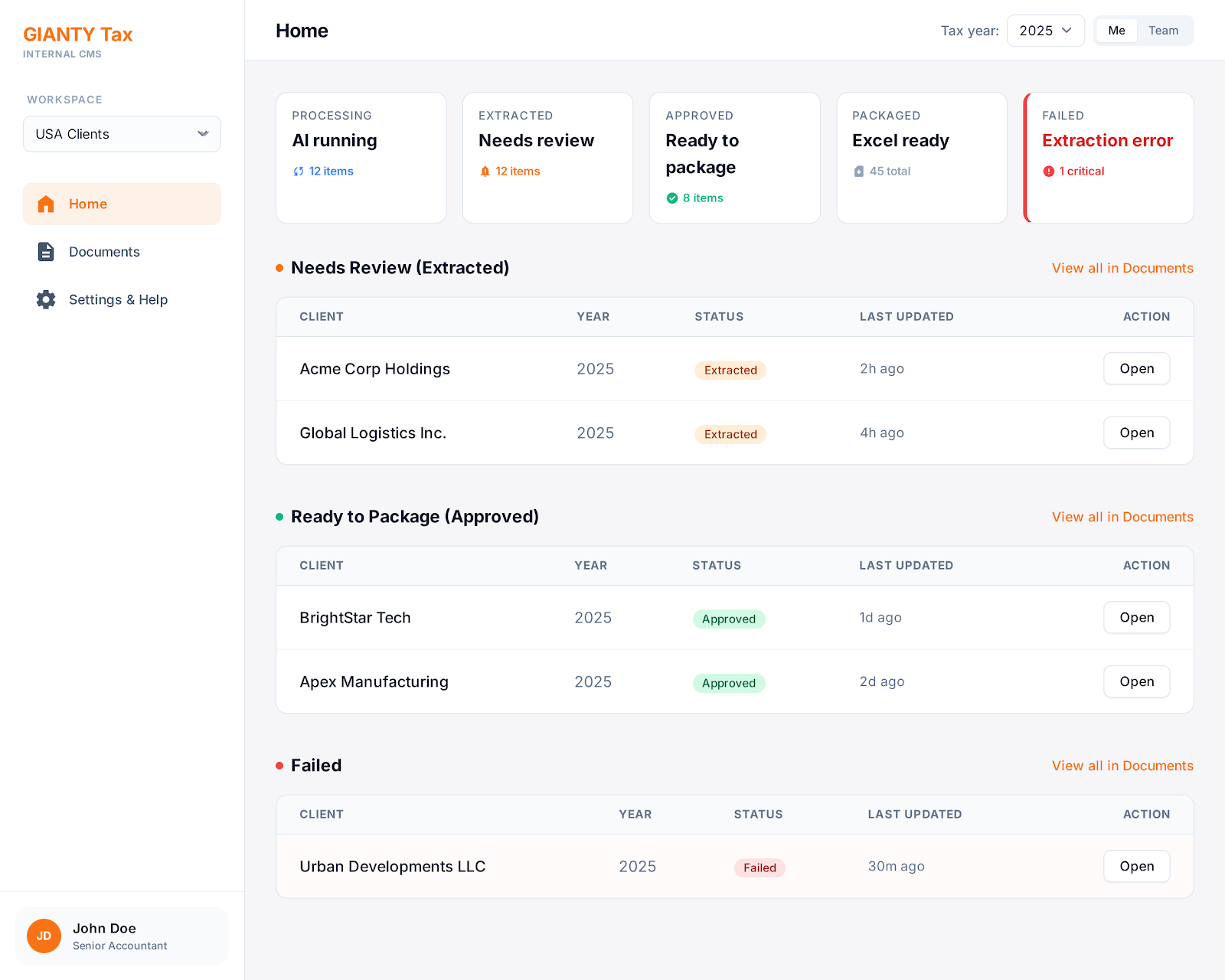The image size is (1225, 980).
Task: Click the Documents file icon
Action: tap(46, 252)
